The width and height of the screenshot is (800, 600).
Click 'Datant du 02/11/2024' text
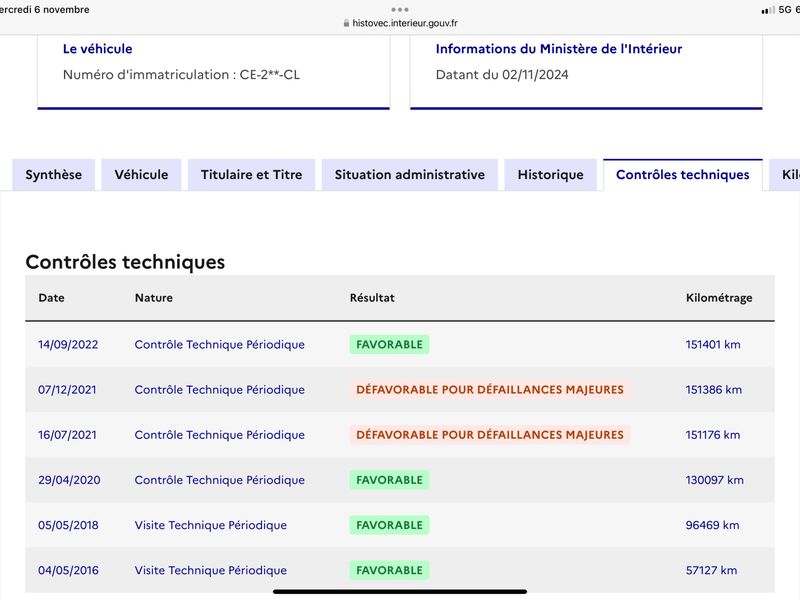pyautogui.click(x=502, y=74)
